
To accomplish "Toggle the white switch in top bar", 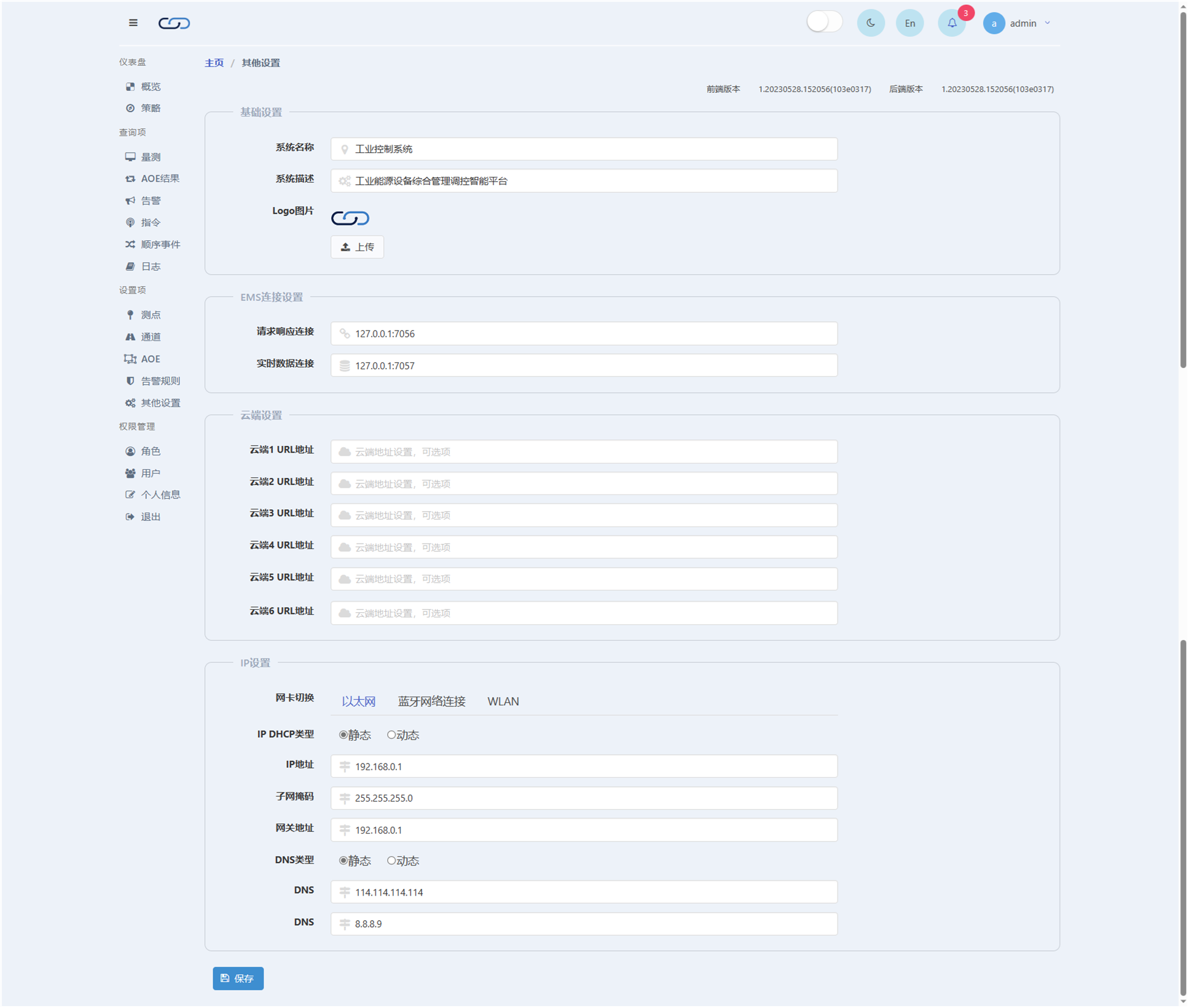I will [x=824, y=22].
